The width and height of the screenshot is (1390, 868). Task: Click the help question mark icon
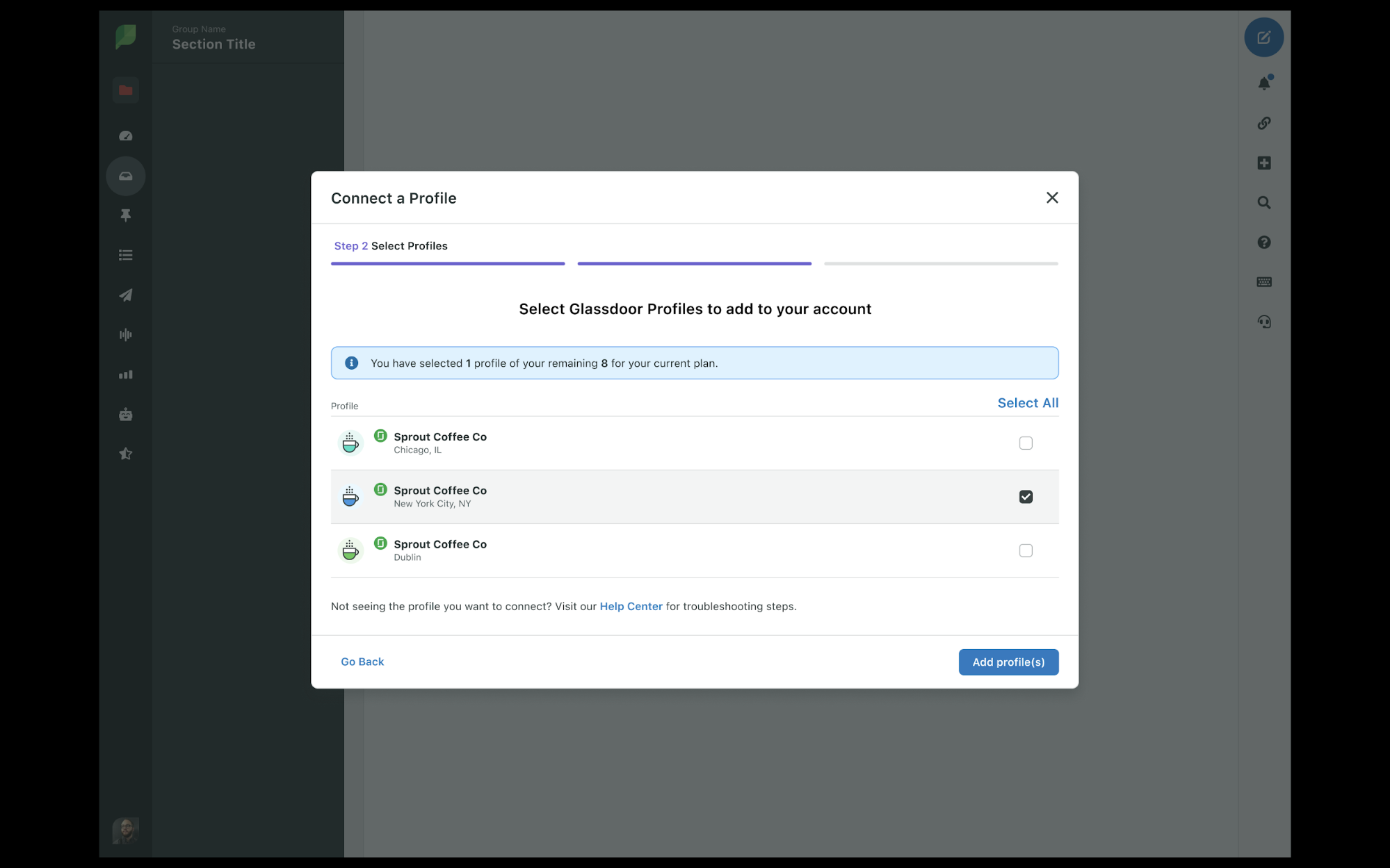[1263, 243]
